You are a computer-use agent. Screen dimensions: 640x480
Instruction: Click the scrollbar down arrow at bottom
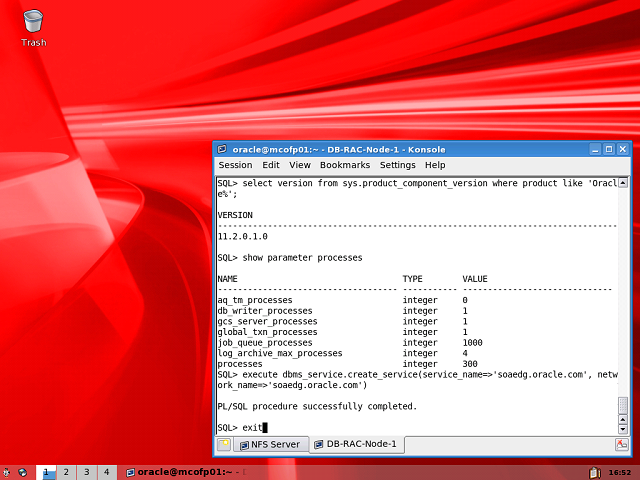click(623, 429)
